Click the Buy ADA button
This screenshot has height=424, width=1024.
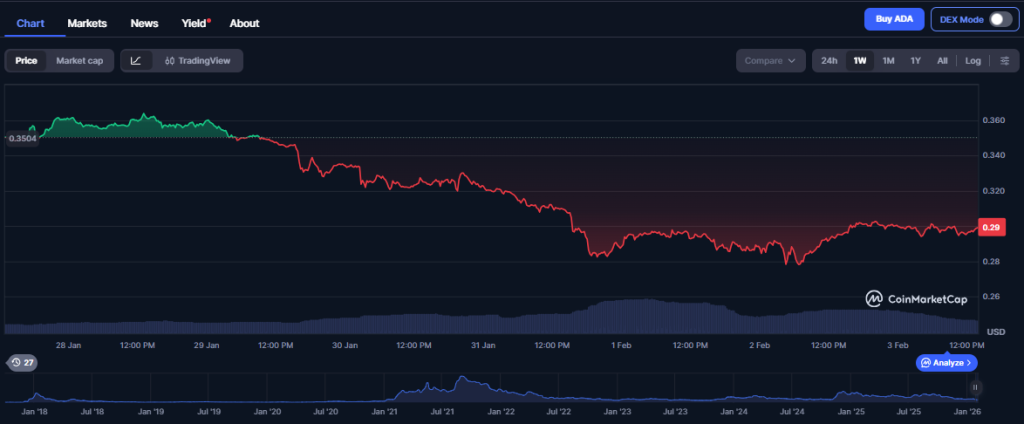893,19
